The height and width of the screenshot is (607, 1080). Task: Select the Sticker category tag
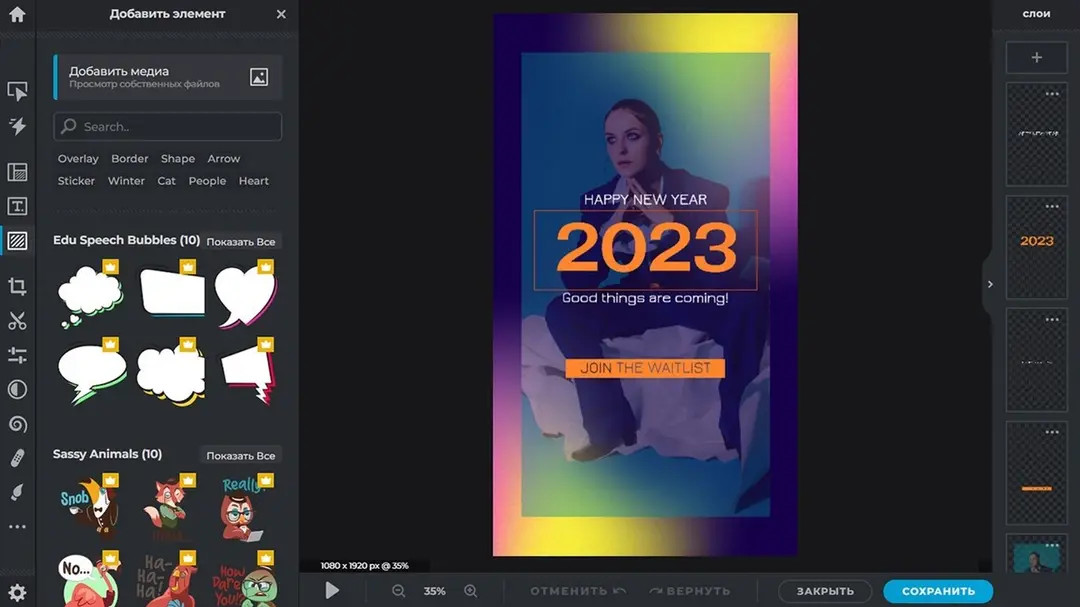[x=76, y=181]
